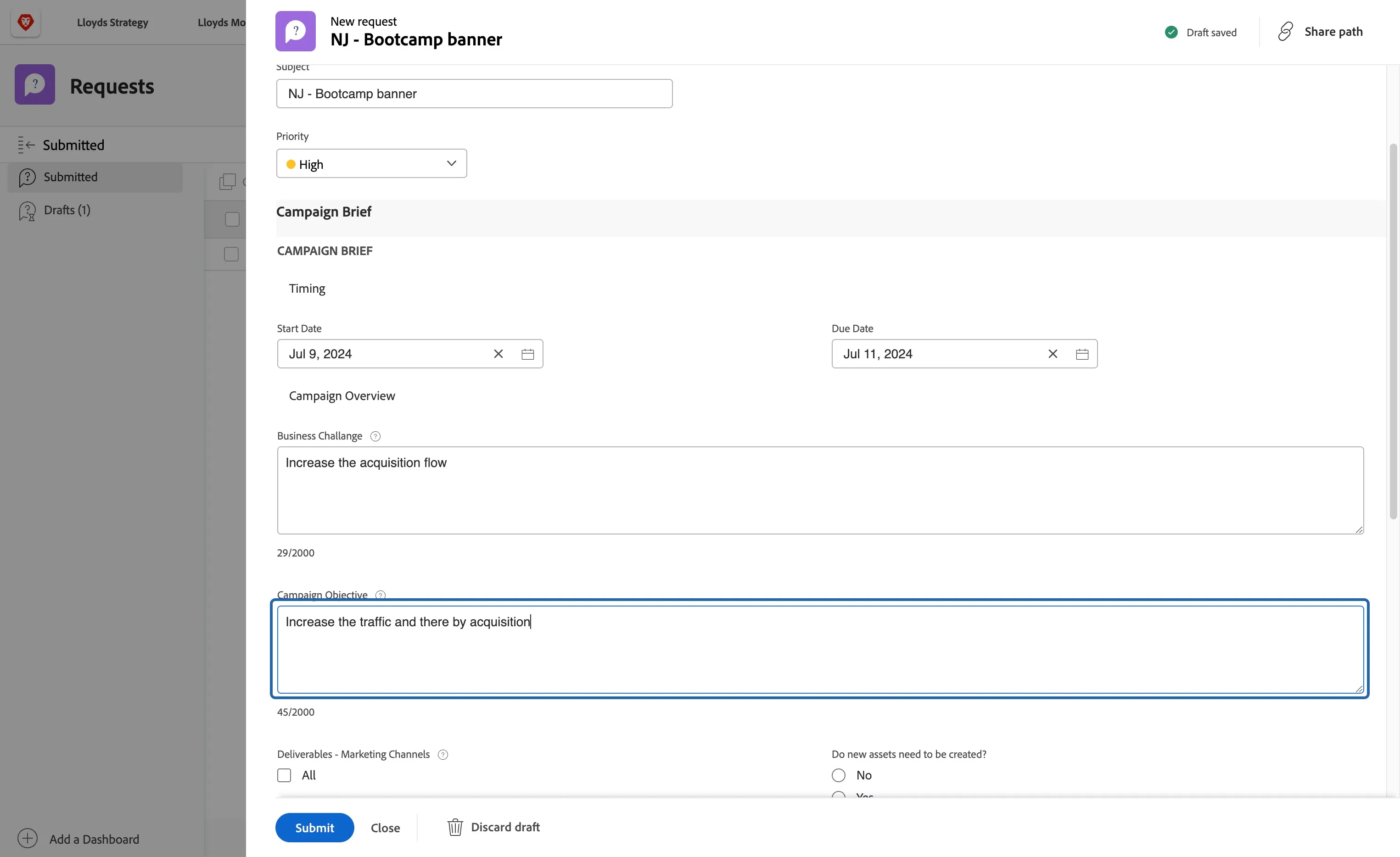
Task: Click into the Campaign Objective text area
Action: tap(820, 649)
